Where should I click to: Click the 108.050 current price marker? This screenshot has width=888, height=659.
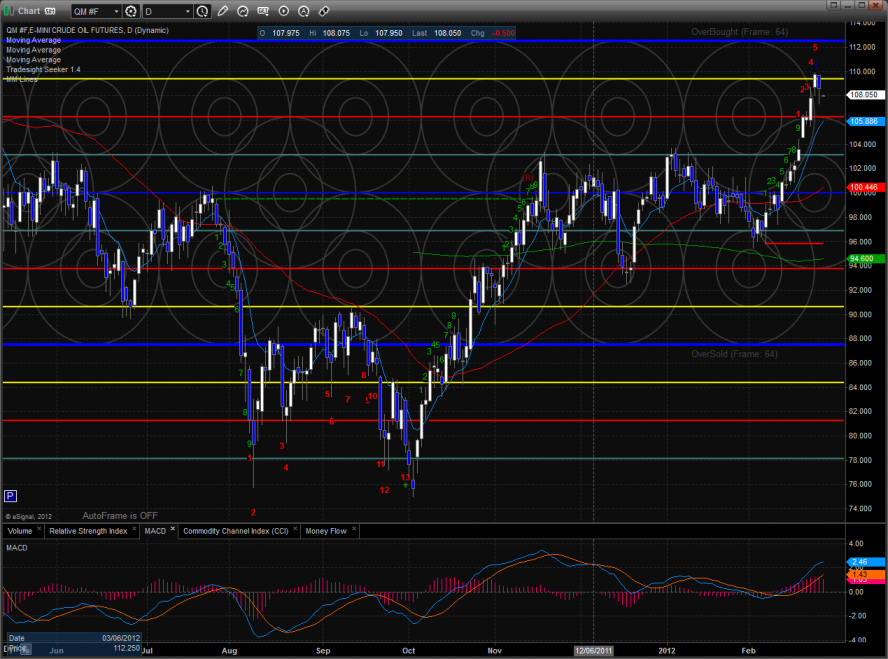pos(862,95)
